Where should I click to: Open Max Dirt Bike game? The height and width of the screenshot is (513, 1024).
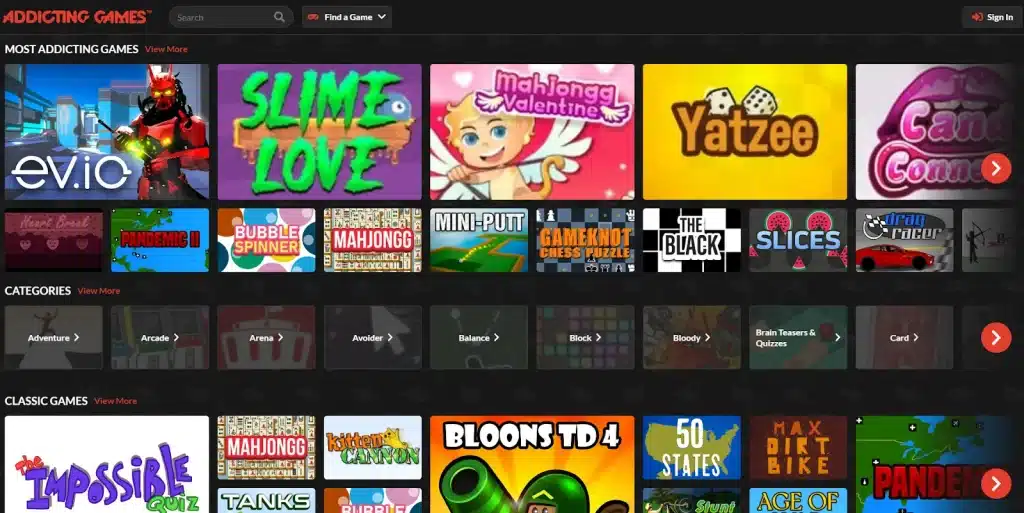tap(798, 448)
